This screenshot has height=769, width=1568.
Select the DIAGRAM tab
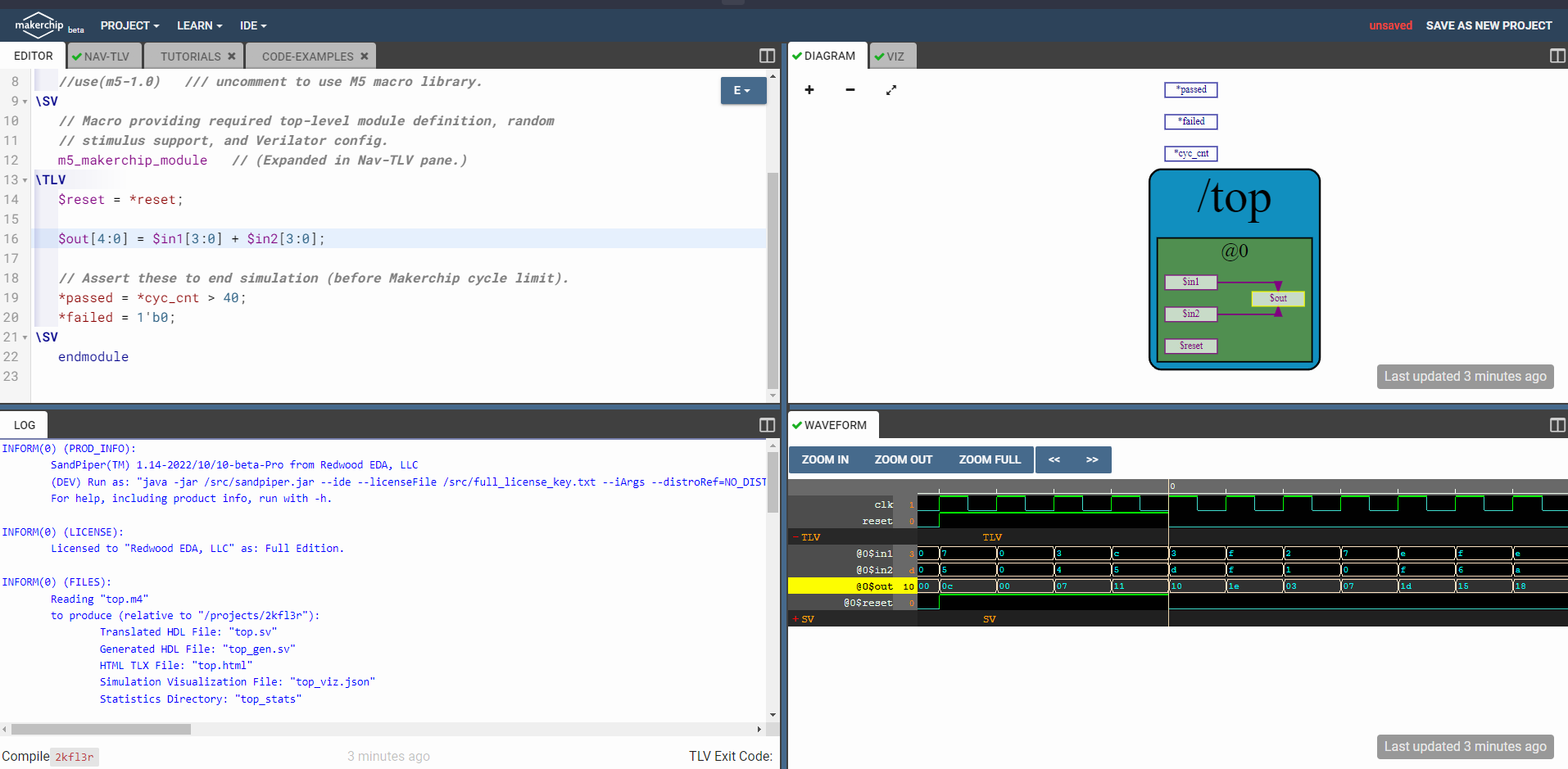827,56
